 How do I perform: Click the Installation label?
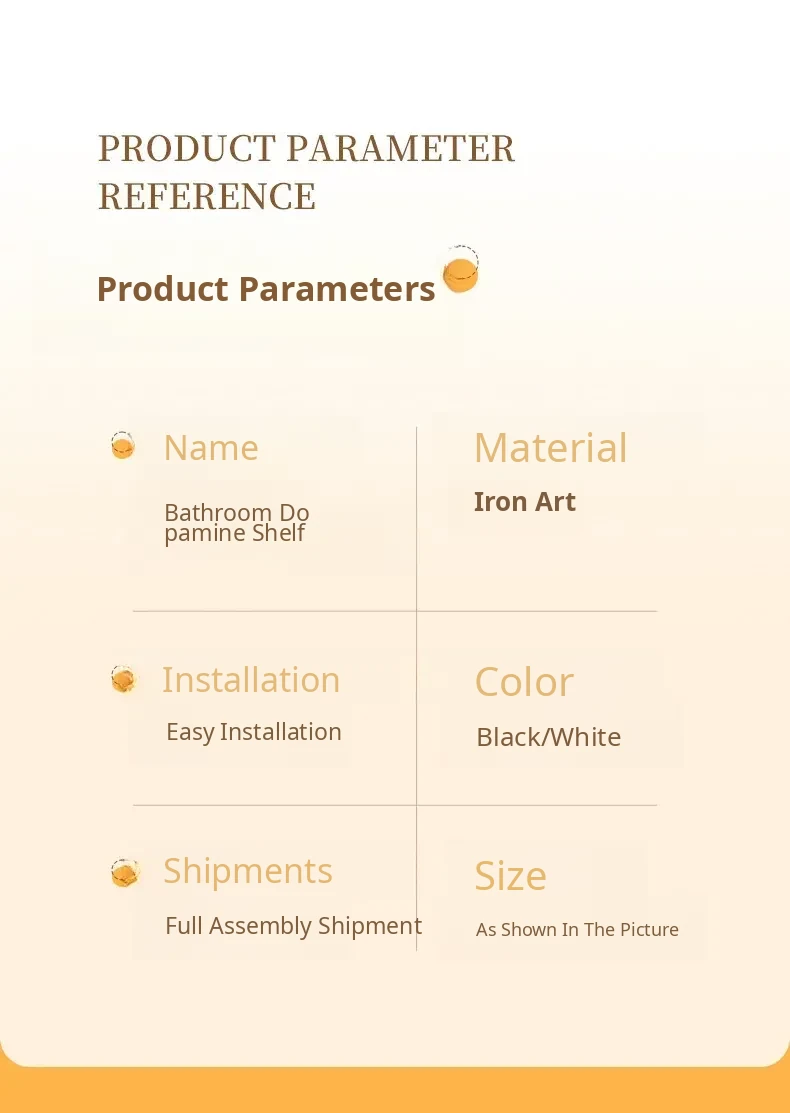(x=251, y=680)
